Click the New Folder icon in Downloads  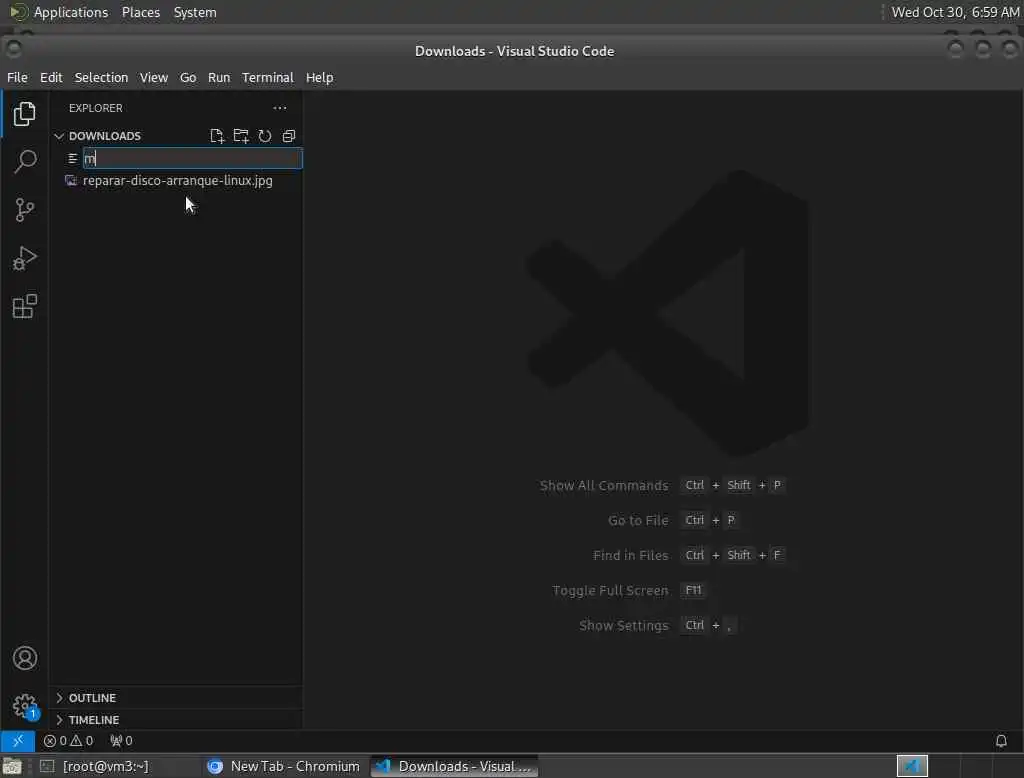(x=241, y=136)
